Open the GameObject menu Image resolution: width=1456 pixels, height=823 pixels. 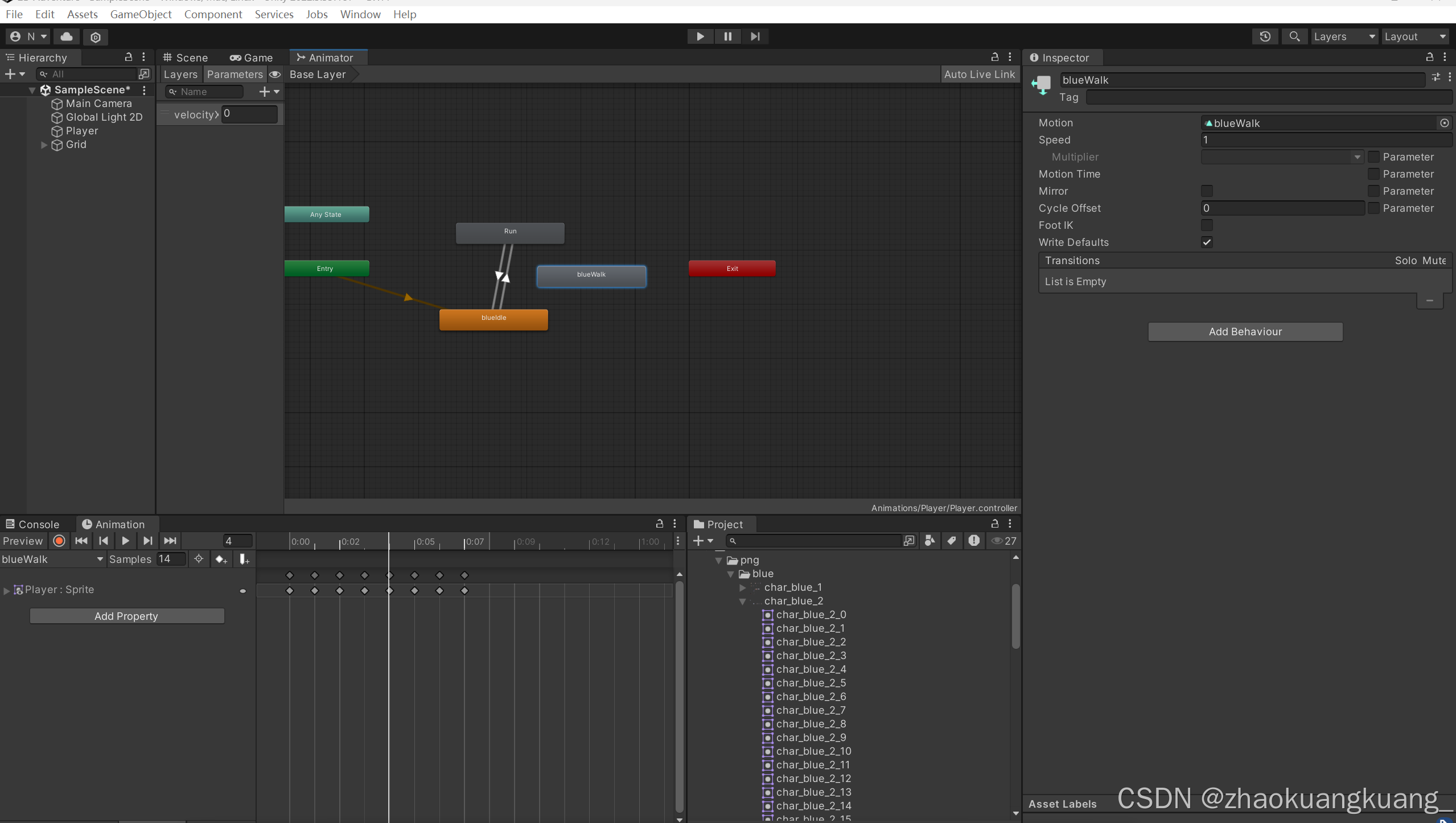click(x=141, y=14)
